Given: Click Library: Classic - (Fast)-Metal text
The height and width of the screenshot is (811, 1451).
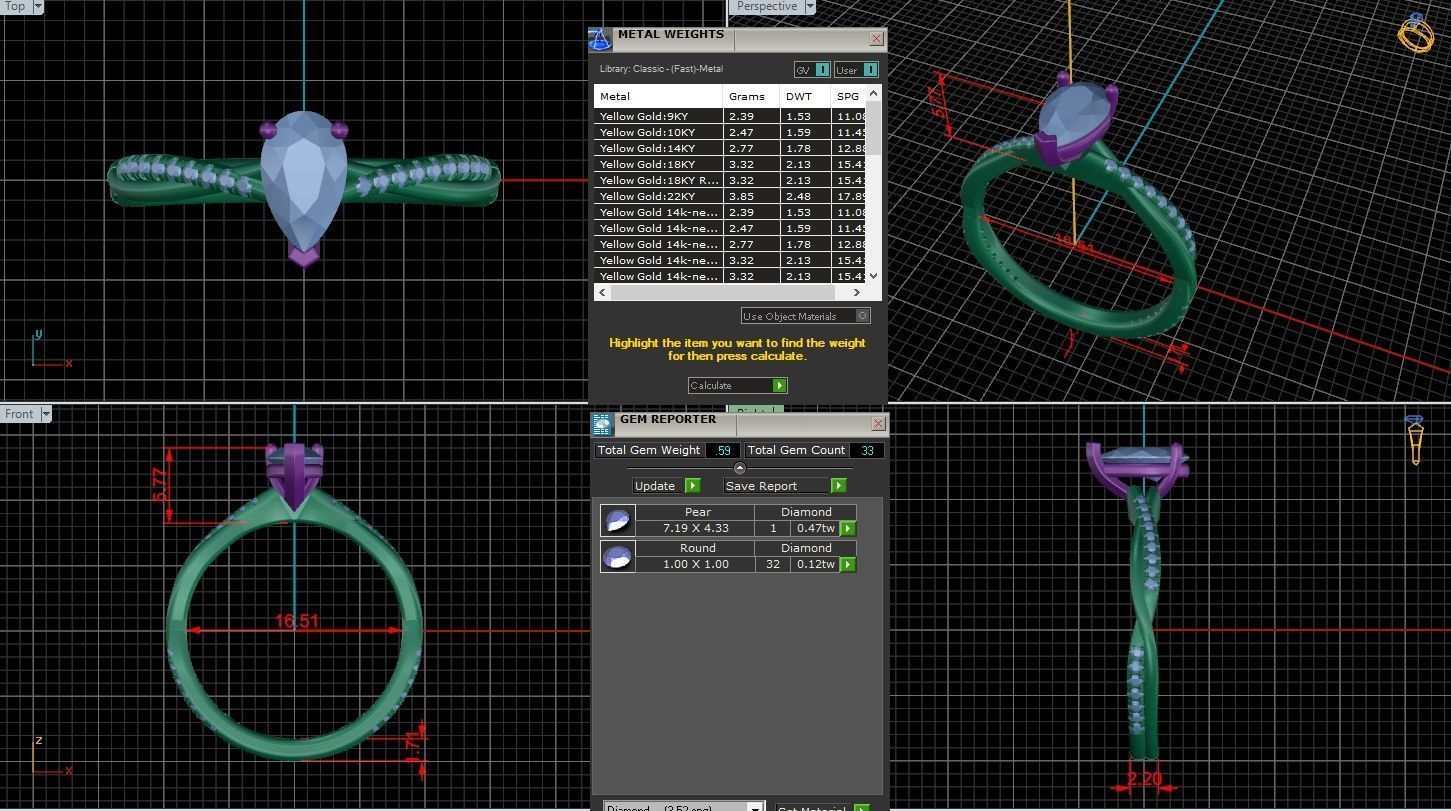Looking at the screenshot, I should (x=661, y=69).
